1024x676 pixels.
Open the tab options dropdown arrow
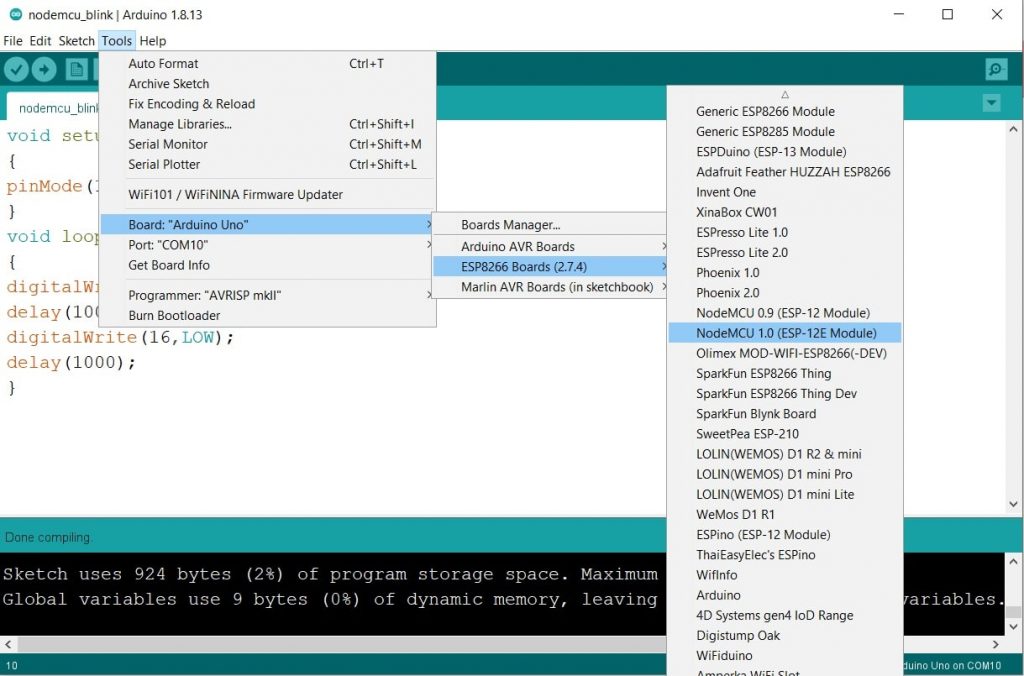(991, 103)
